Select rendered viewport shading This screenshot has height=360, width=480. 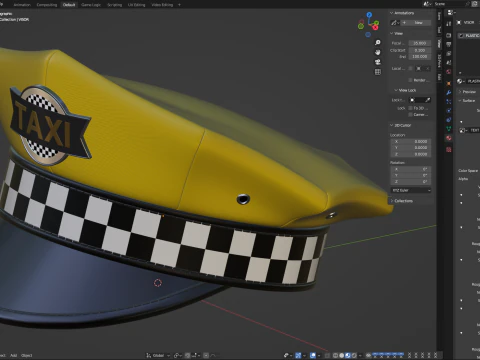coord(354,355)
